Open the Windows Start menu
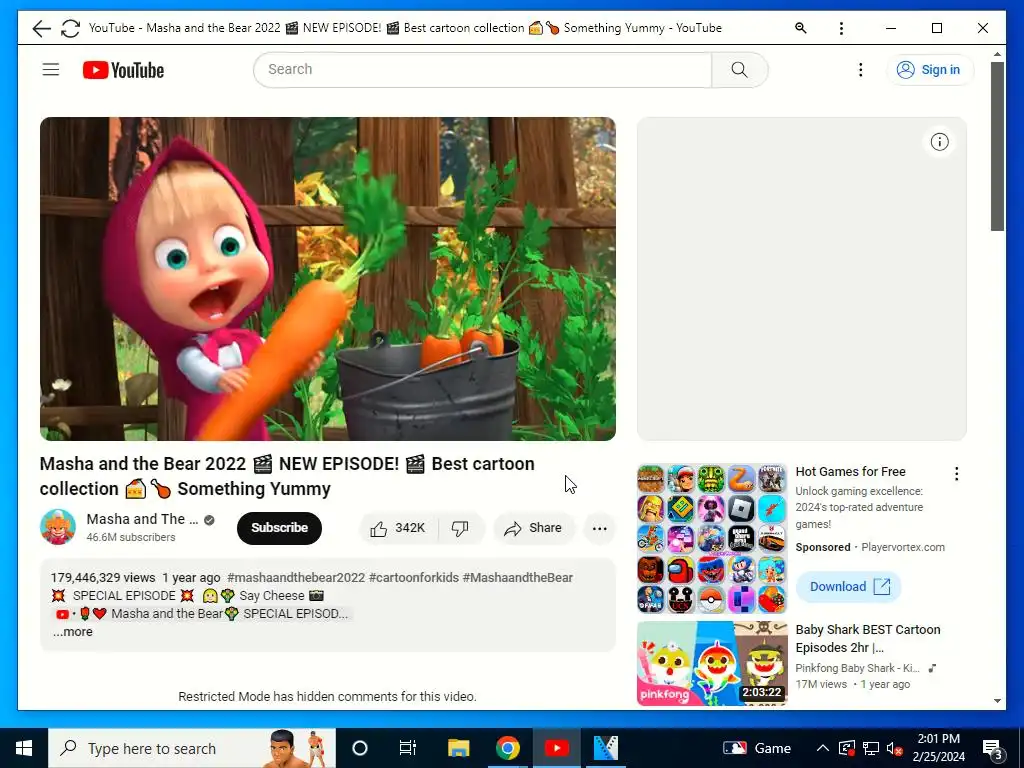This screenshot has width=1024, height=768. click(24, 748)
